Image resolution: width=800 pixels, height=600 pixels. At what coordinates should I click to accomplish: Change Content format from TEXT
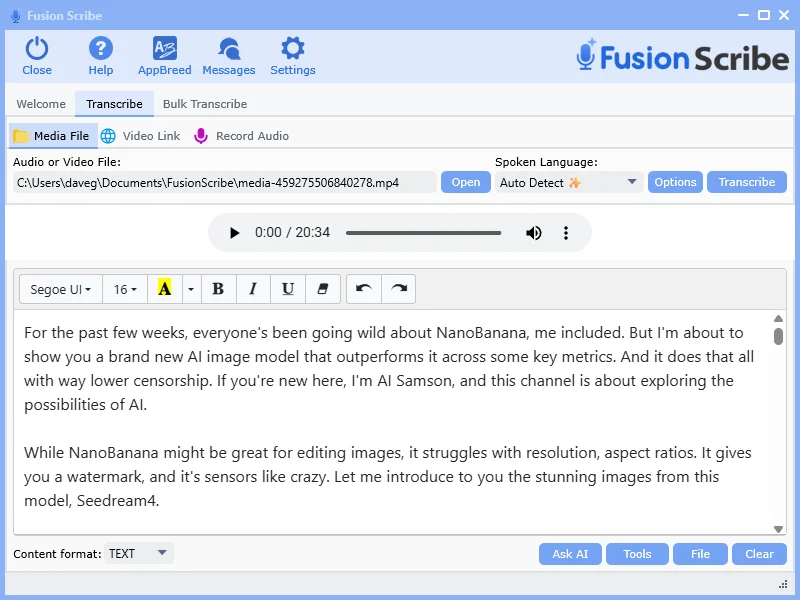[x=138, y=552]
